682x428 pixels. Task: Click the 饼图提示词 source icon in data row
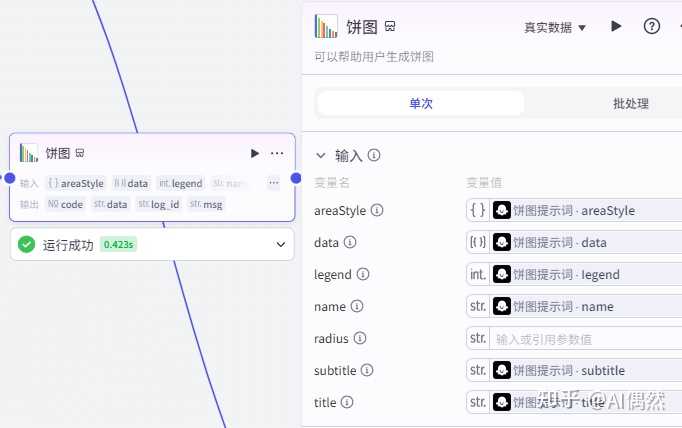501,242
